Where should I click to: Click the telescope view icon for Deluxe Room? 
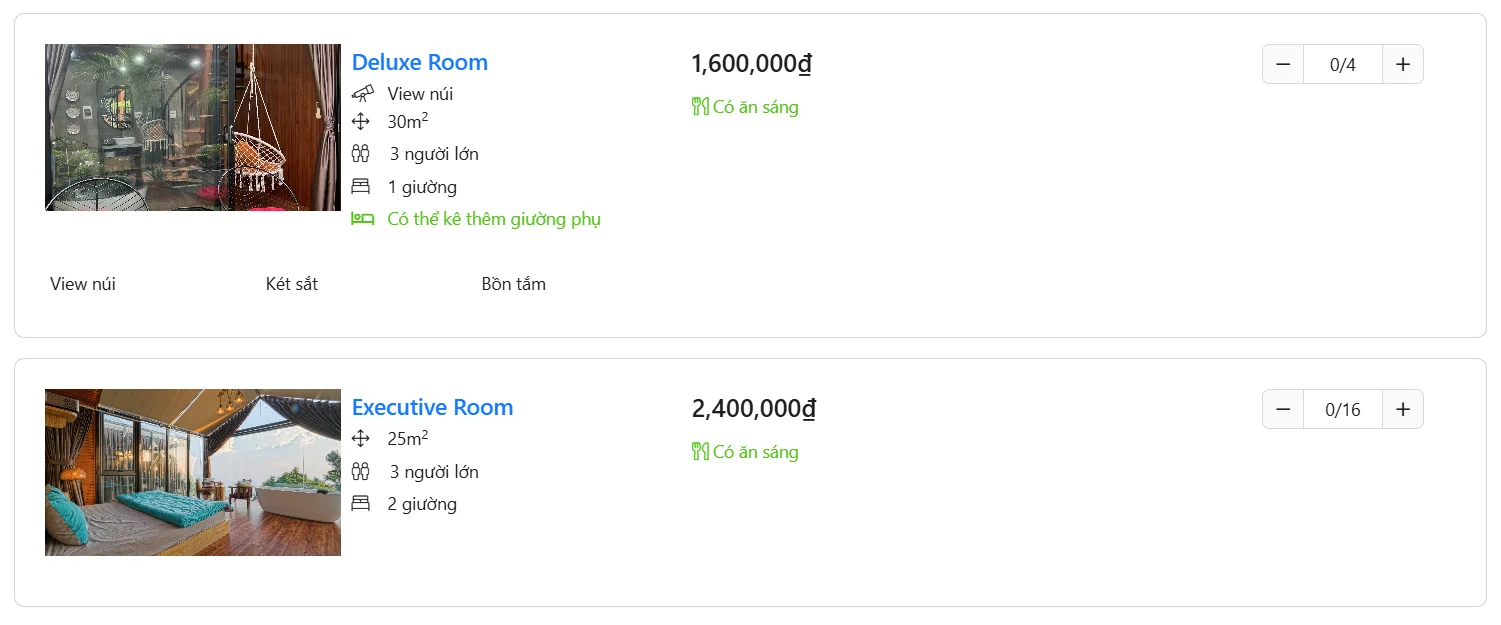click(x=362, y=93)
